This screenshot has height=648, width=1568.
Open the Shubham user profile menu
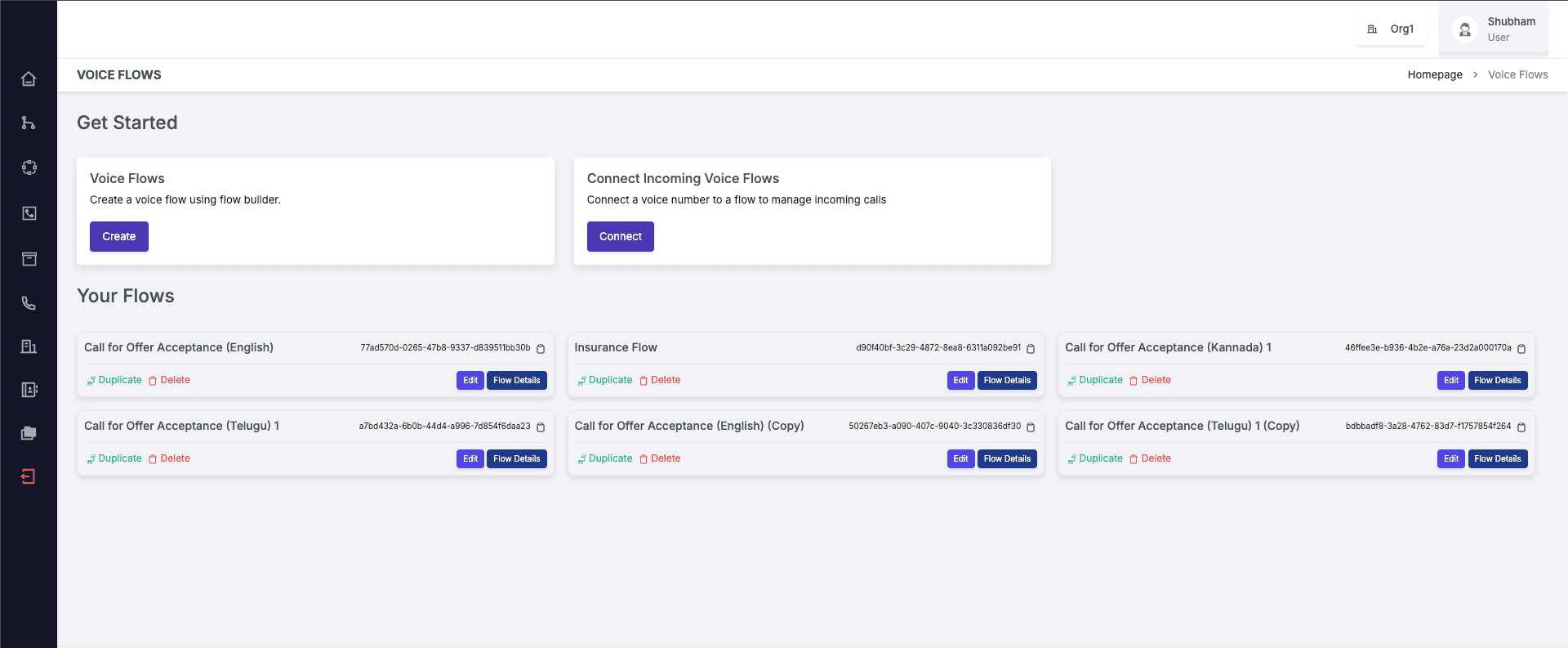coord(1494,29)
